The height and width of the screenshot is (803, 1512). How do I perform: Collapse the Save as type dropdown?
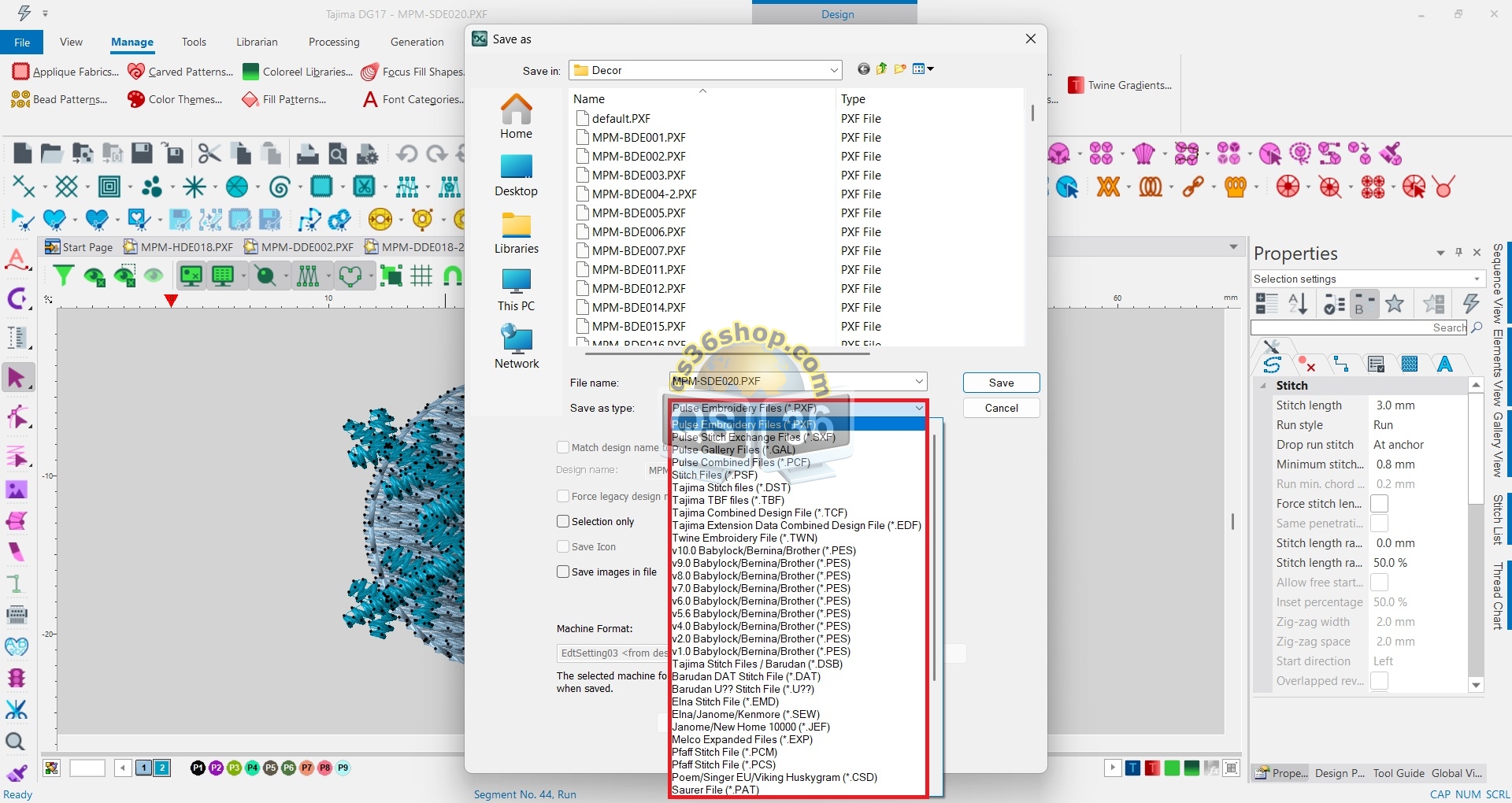919,408
